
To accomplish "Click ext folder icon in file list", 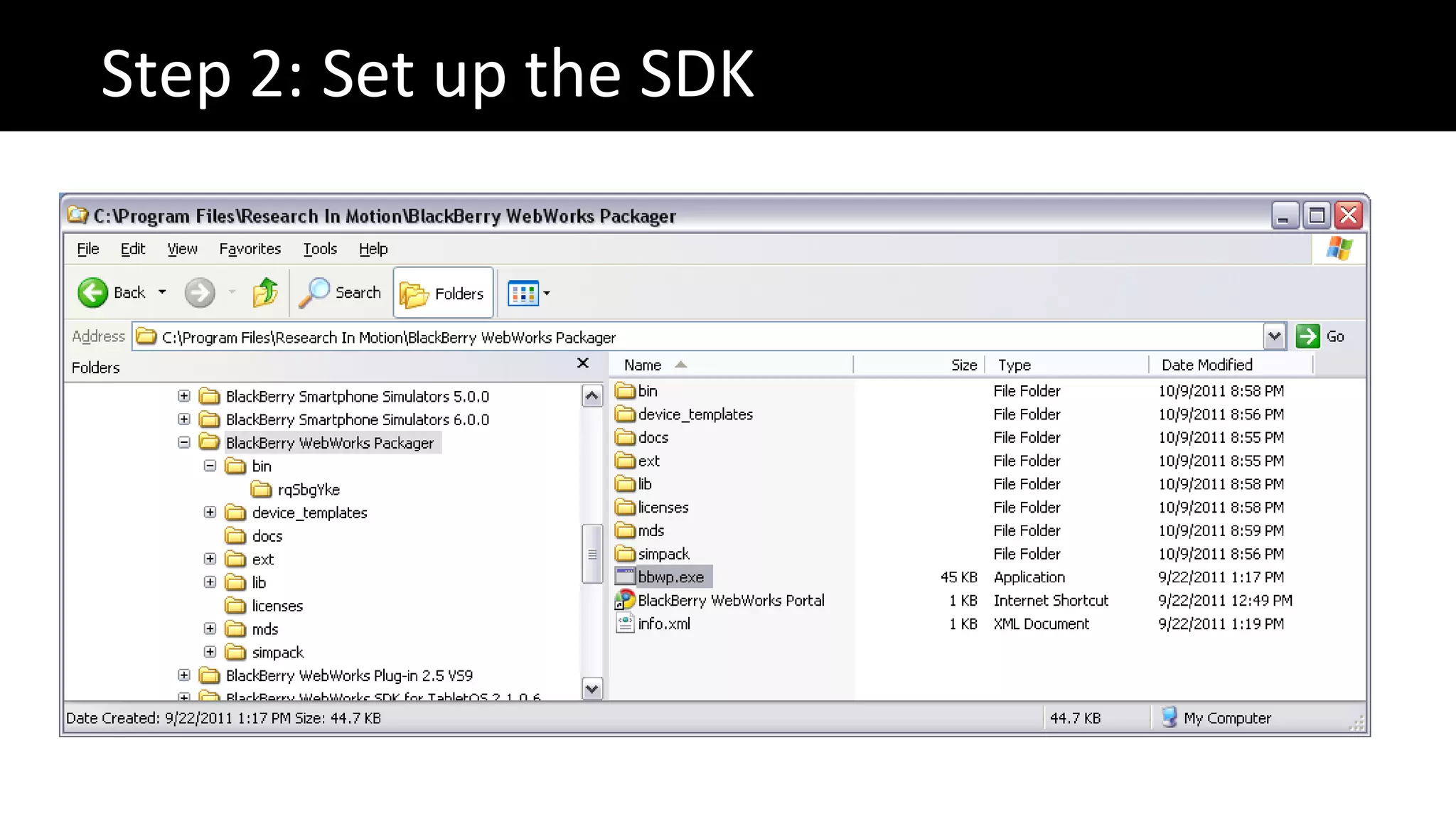I will tap(625, 461).
